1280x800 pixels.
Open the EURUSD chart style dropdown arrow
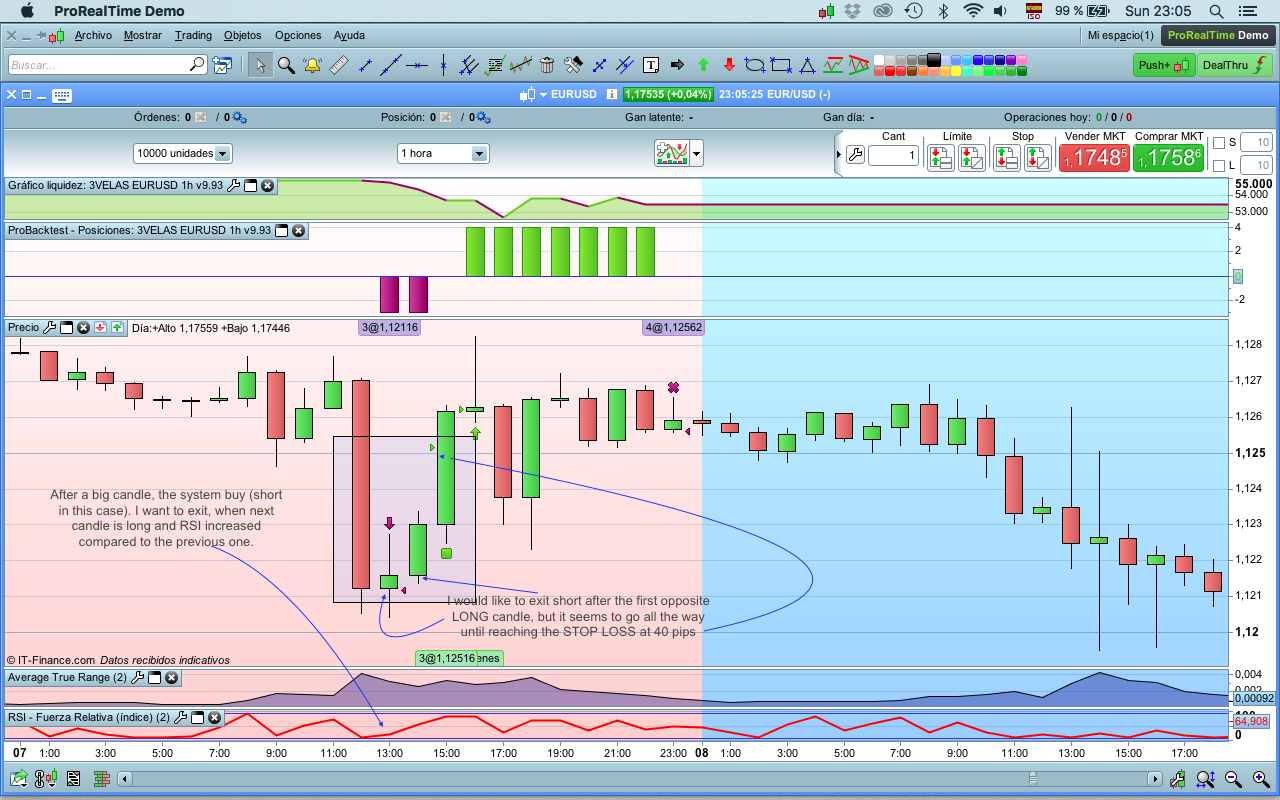point(544,95)
